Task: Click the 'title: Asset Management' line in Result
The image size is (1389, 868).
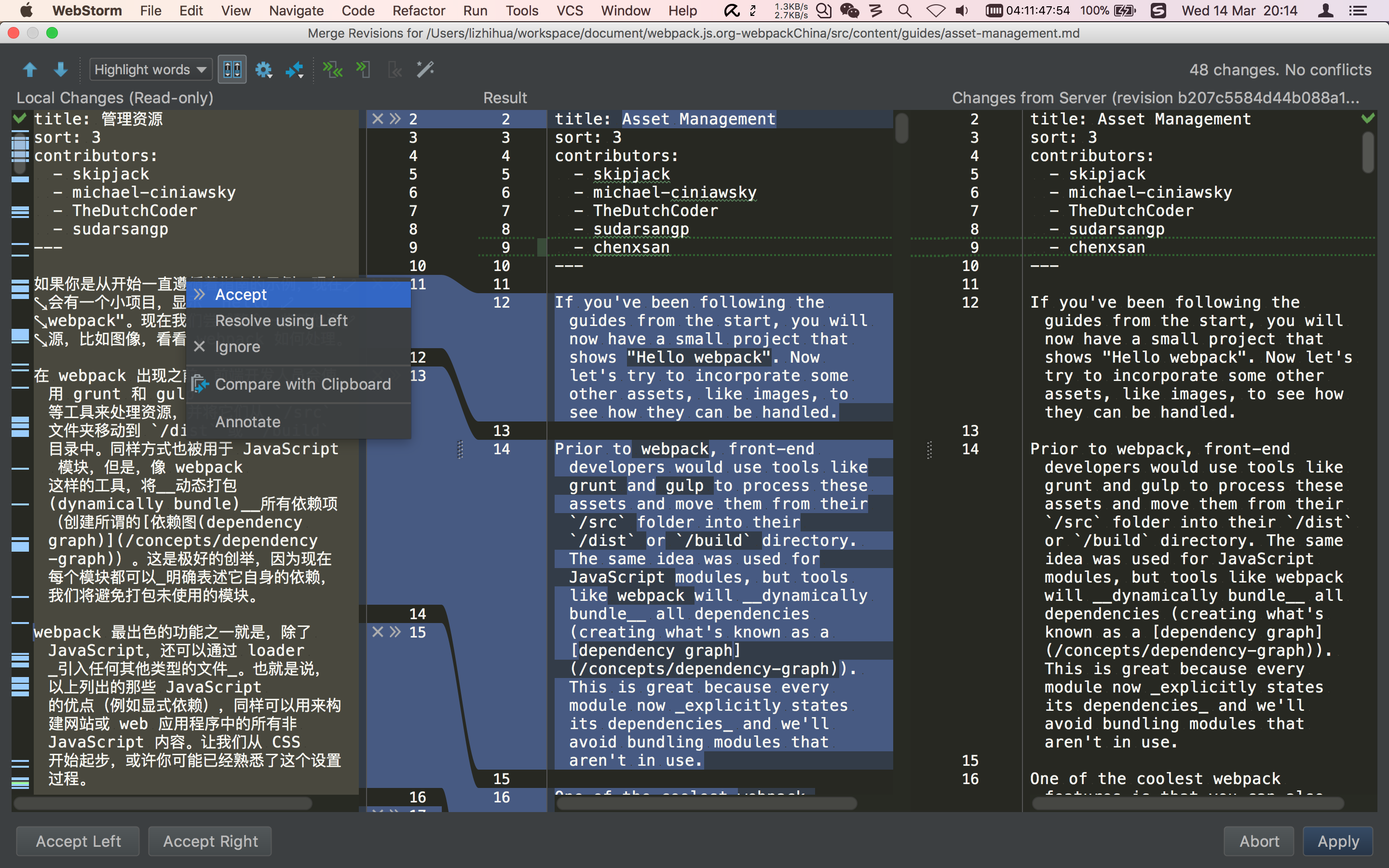Action: tap(665, 119)
